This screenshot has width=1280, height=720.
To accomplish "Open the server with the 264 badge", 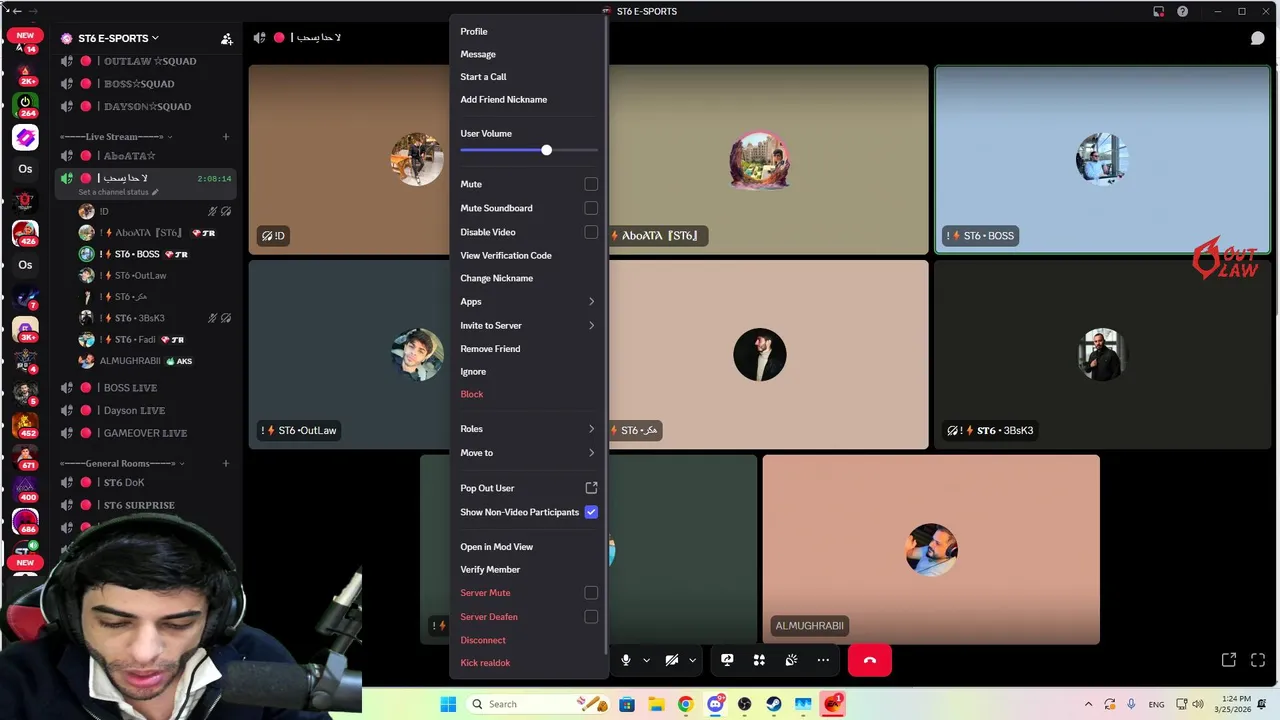I will pyautogui.click(x=25, y=104).
